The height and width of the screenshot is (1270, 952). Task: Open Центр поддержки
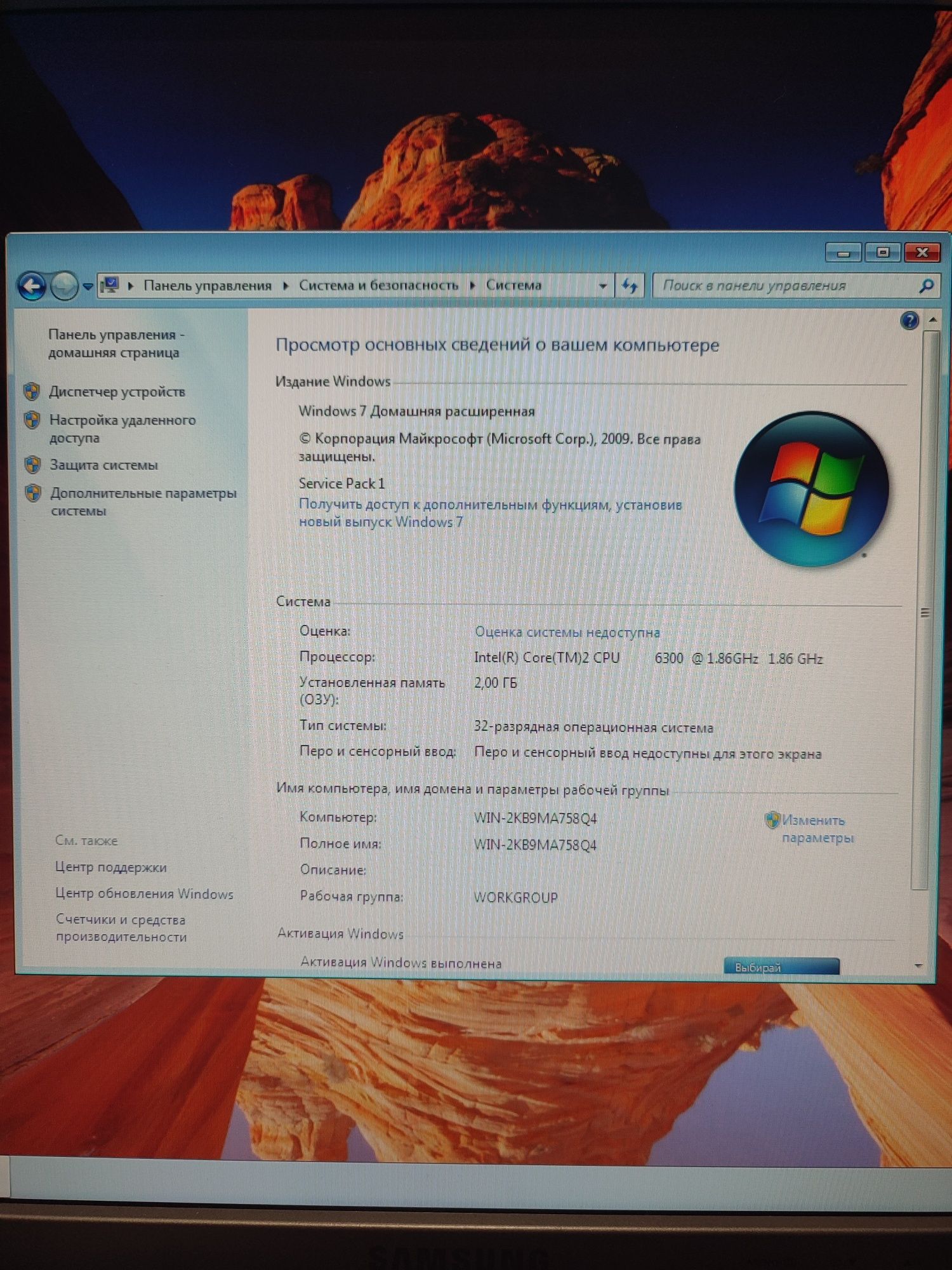pyautogui.click(x=111, y=867)
